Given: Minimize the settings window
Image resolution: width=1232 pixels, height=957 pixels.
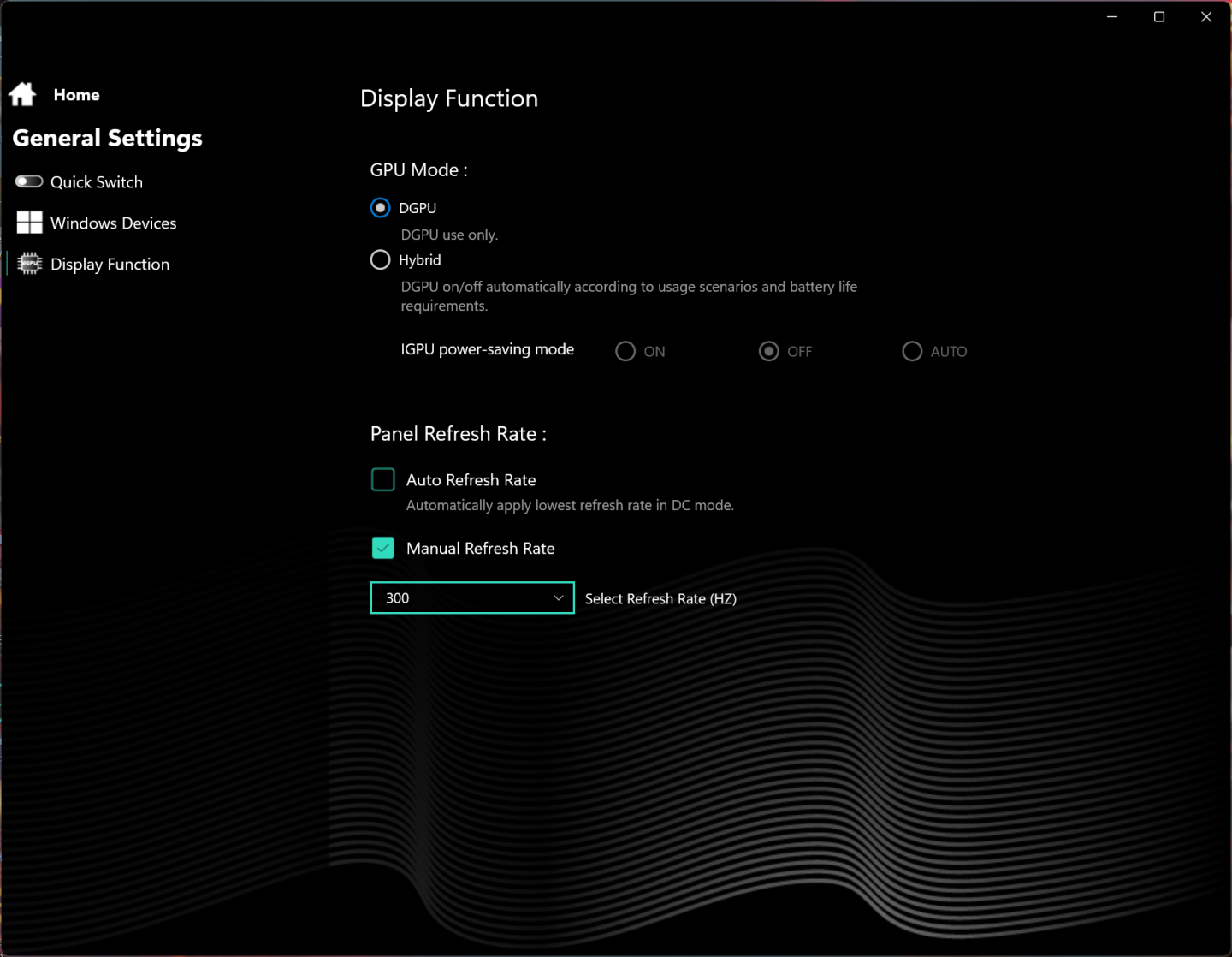Looking at the screenshot, I should [x=1112, y=17].
